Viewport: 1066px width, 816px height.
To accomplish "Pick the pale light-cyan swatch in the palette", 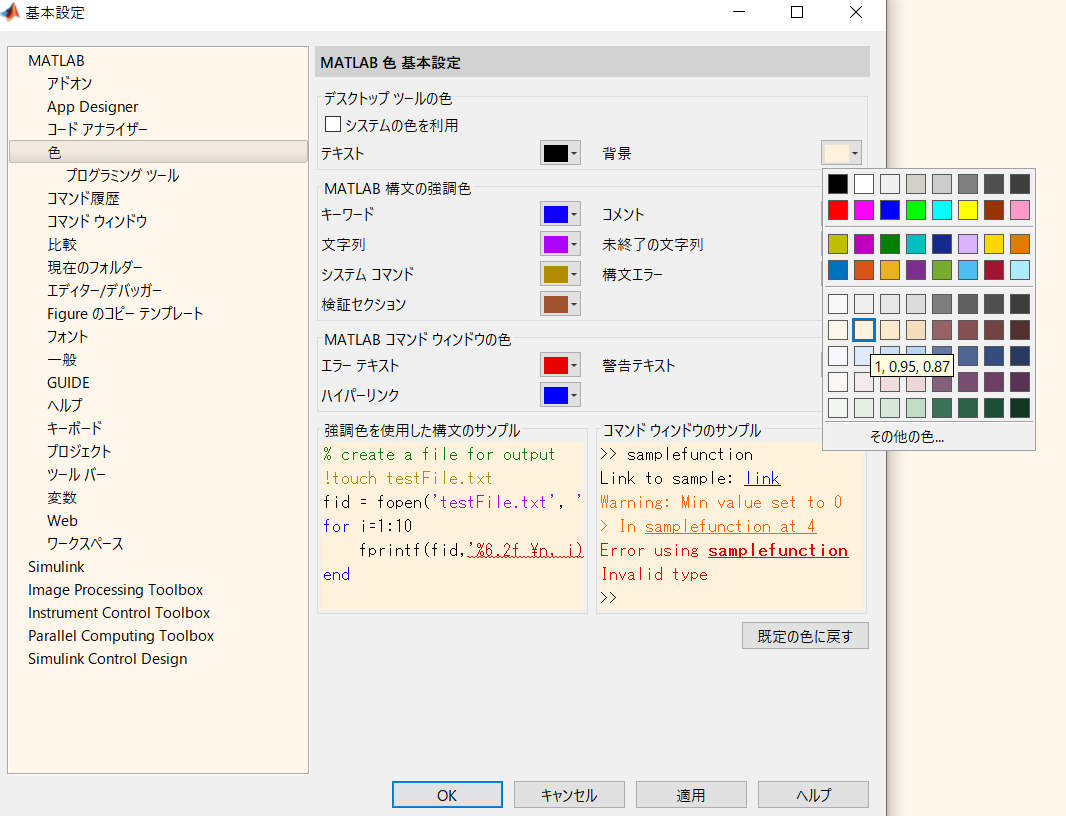I will [x=1020, y=270].
